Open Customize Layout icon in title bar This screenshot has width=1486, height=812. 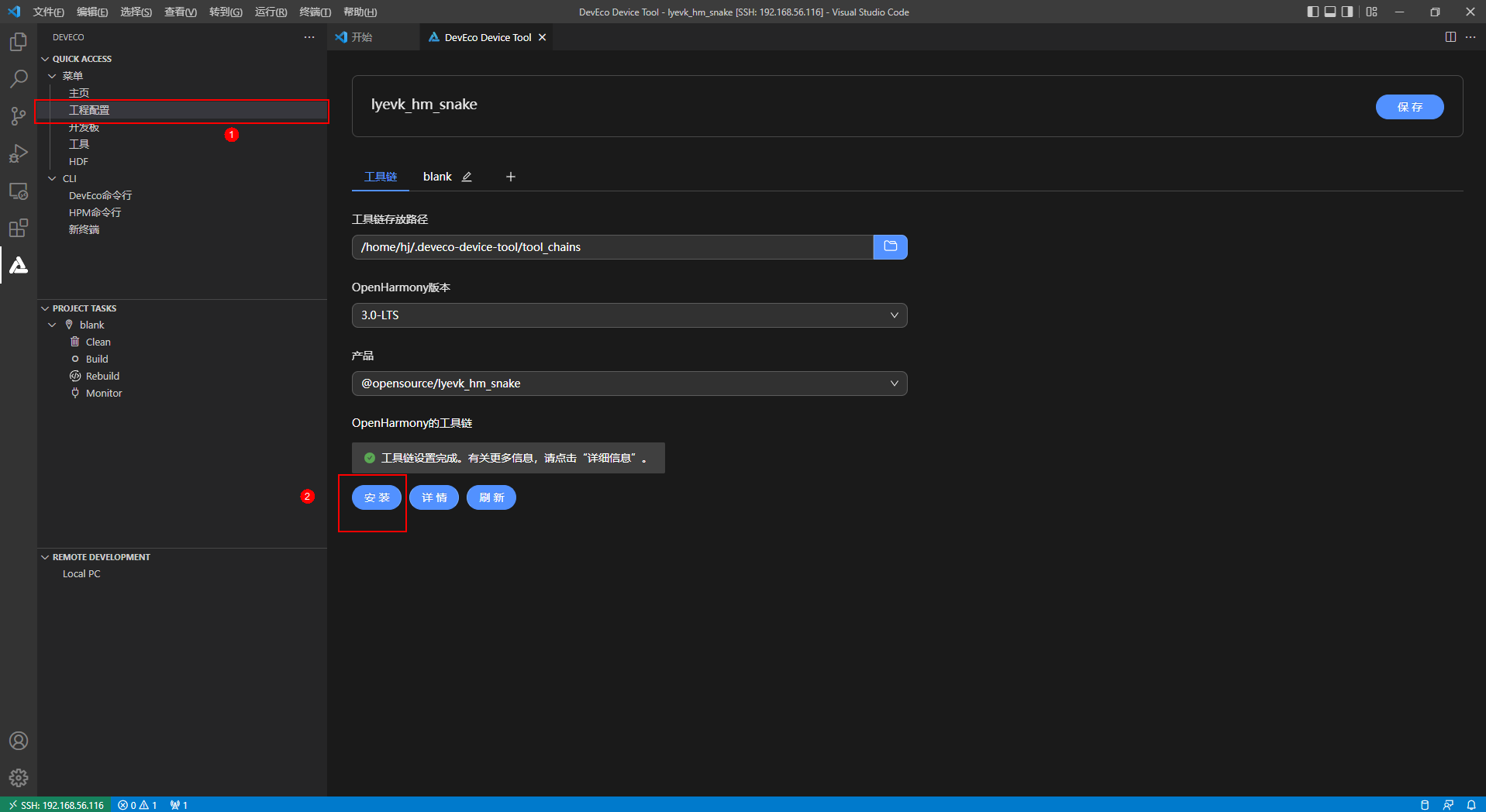1372,12
